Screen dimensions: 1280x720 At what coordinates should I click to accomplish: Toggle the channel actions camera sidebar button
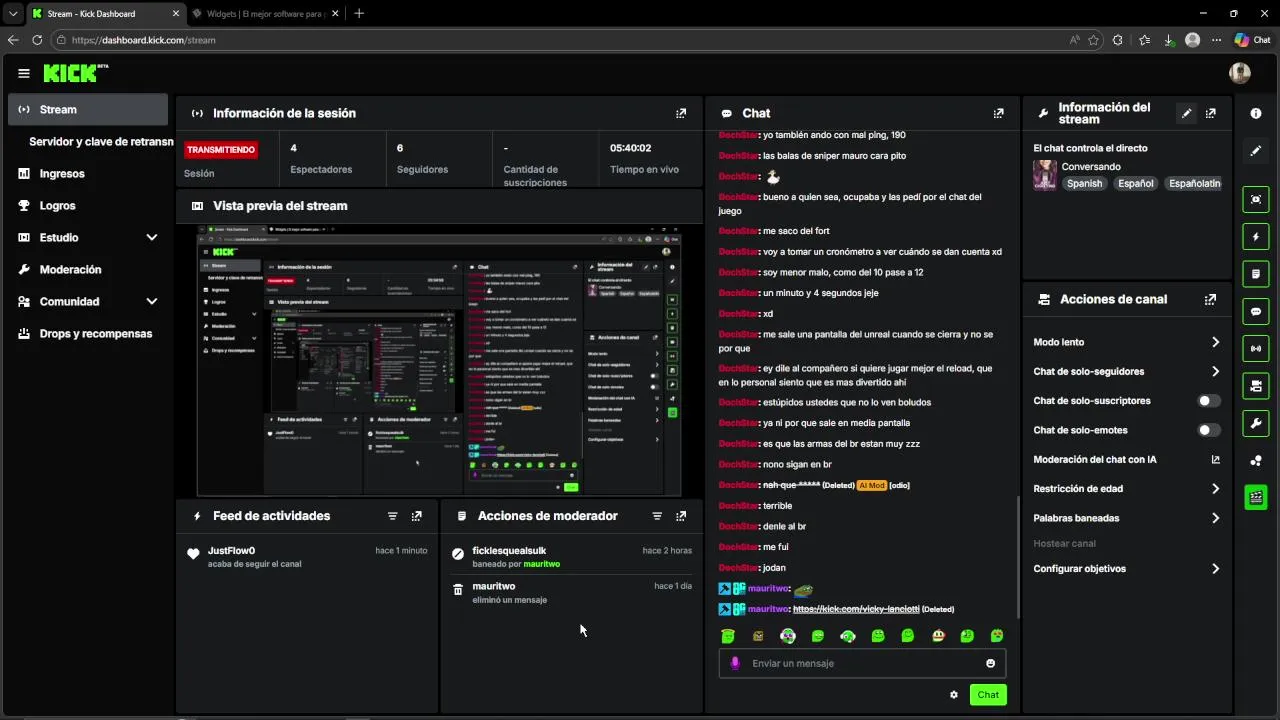1256,386
